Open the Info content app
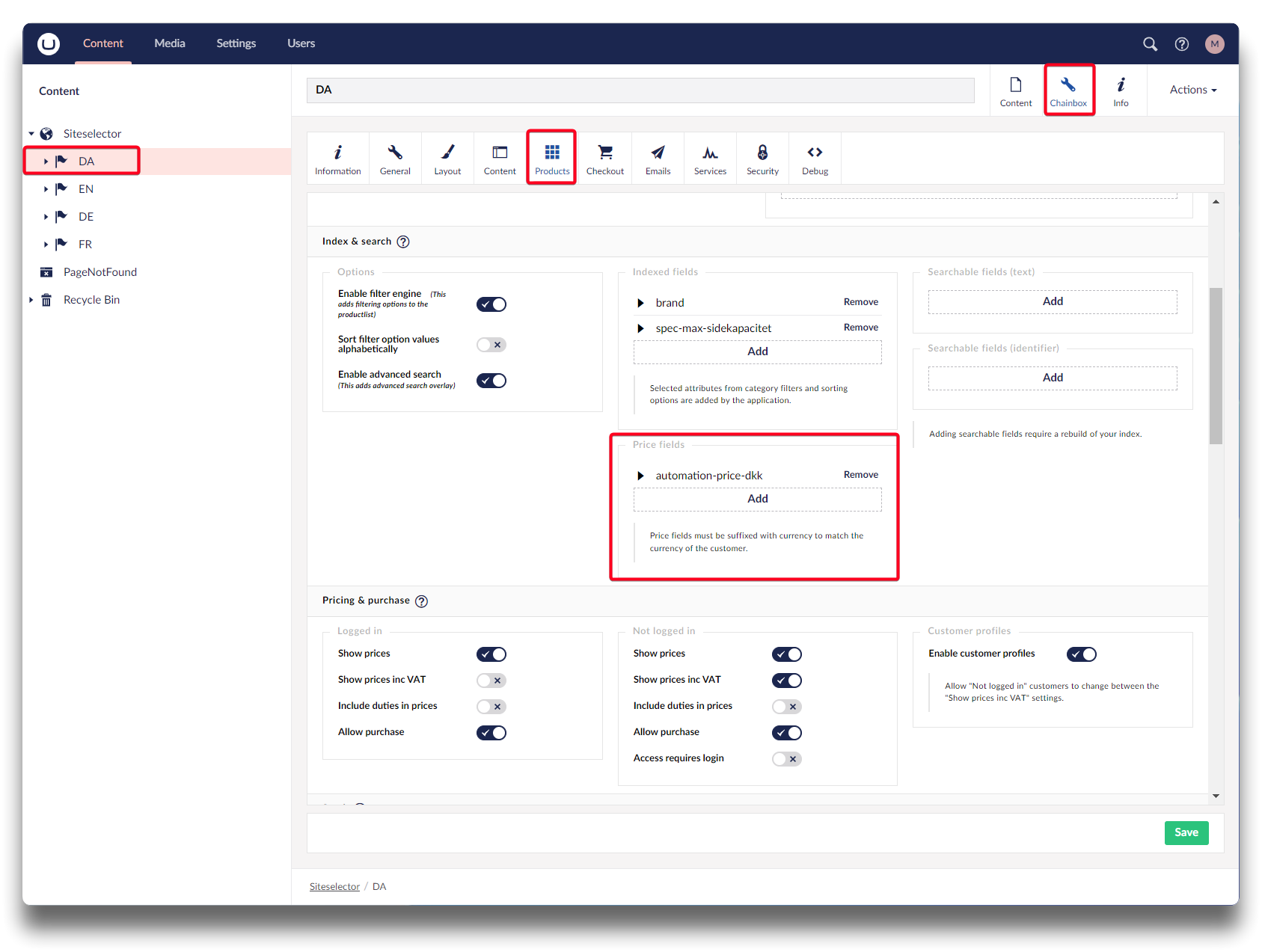The height and width of the screenshot is (952, 1262). 1120,90
